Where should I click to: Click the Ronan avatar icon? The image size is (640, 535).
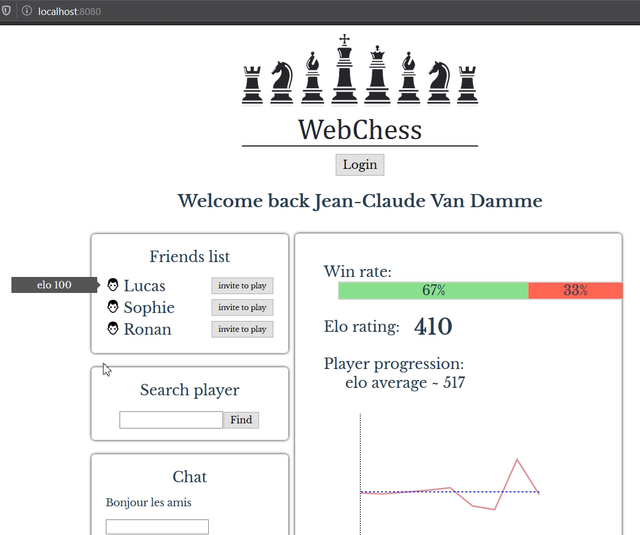point(113,328)
